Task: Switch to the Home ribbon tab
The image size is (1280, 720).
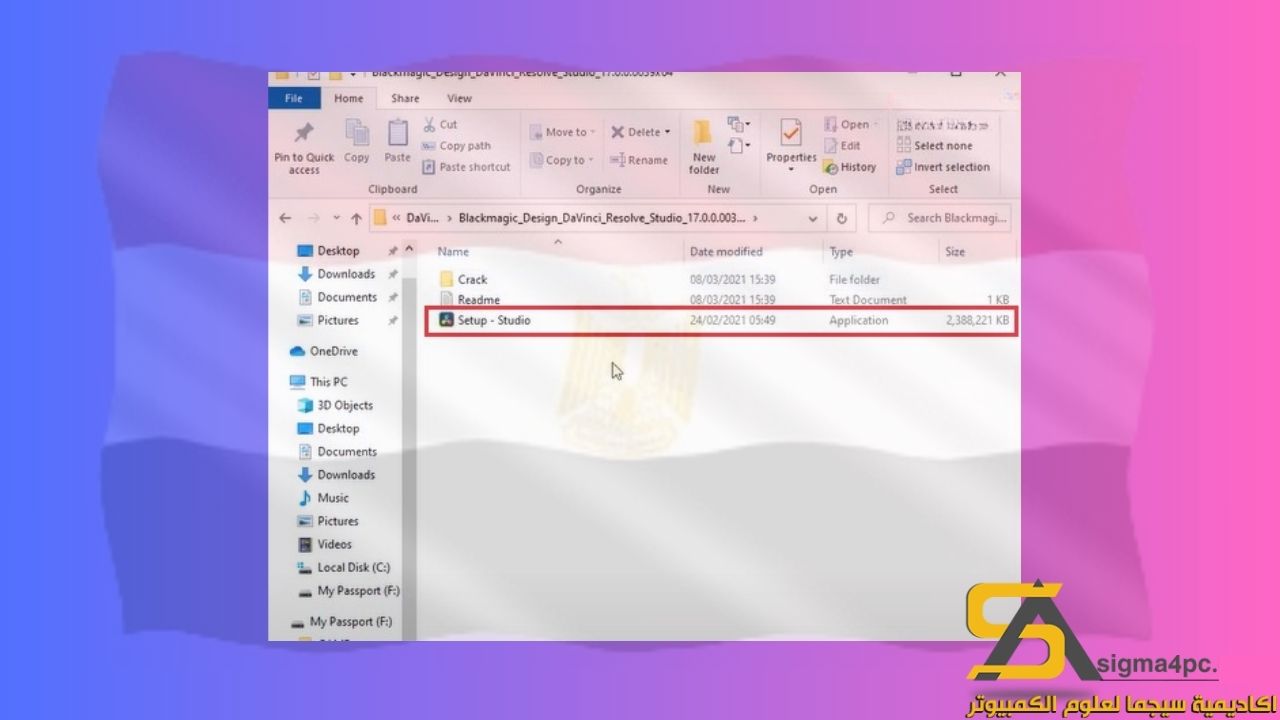Action: coord(349,98)
